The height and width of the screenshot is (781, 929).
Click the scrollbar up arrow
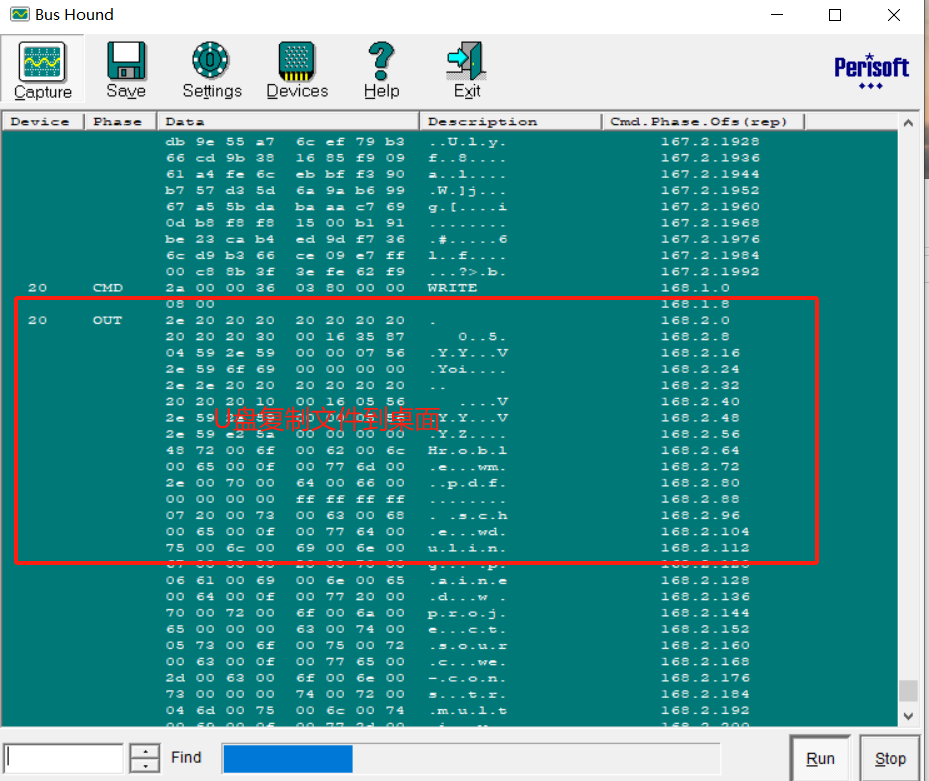(908, 123)
